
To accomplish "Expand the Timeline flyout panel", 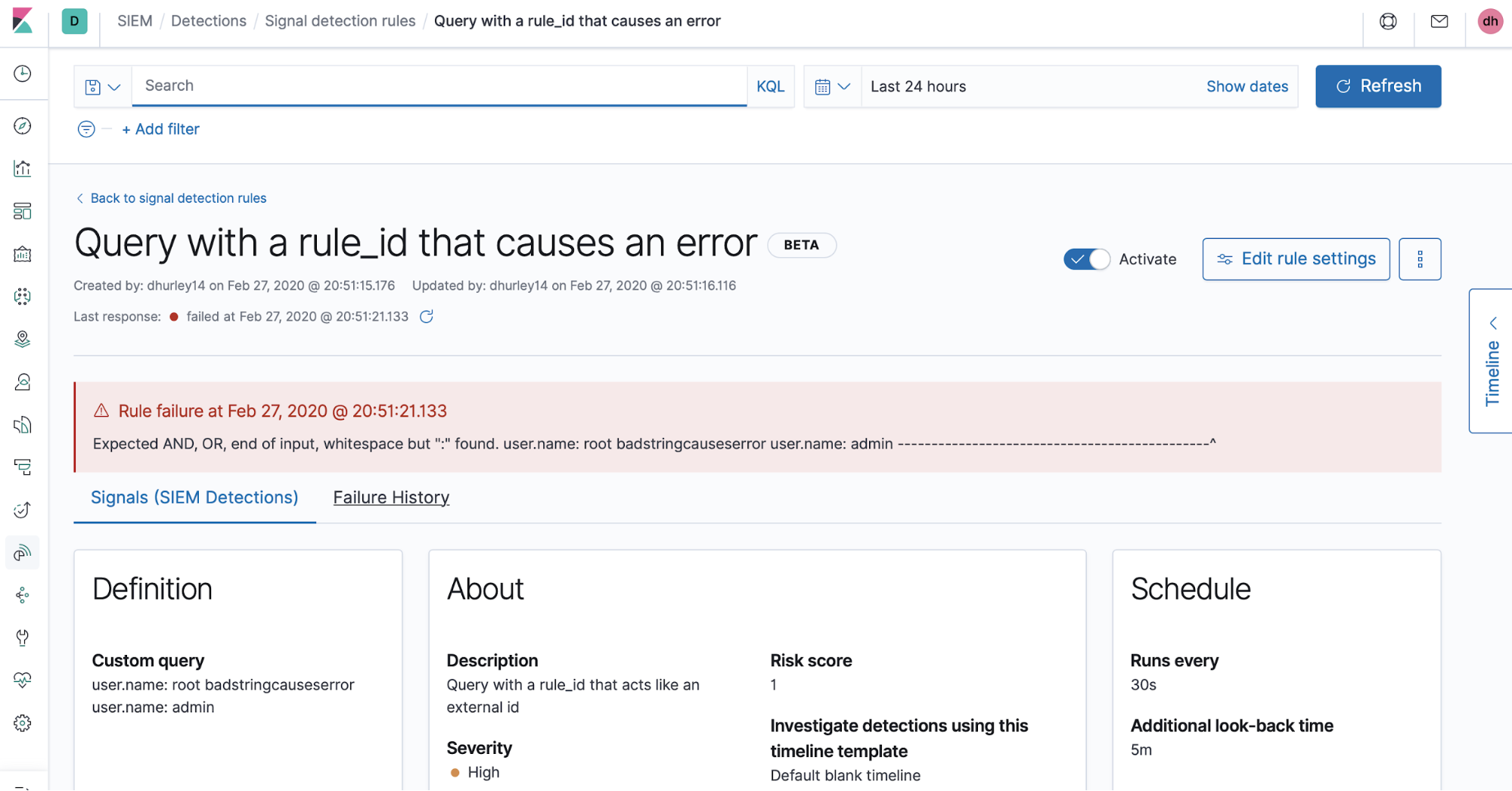I will pos(1492,361).
